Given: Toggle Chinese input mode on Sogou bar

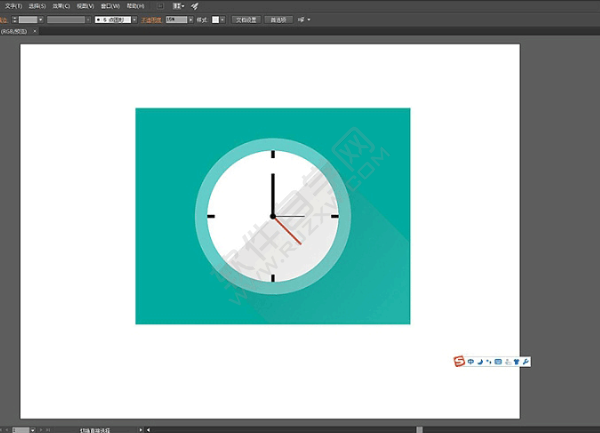Looking at the screenshot, I should [x=471, y=361].
